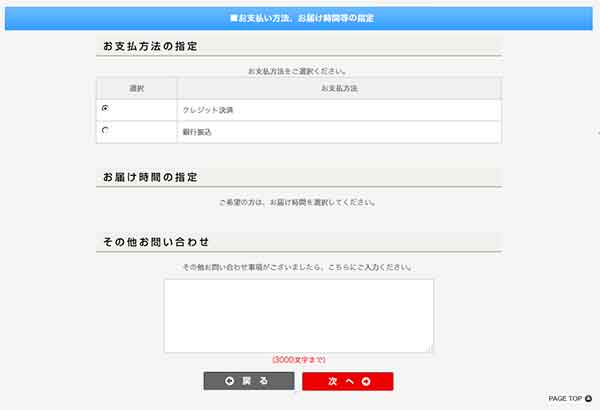The height and width of the screenshot is (410, 600).
Task: Click the right arrow icon on 次へ button
Action: coord(366,381)
